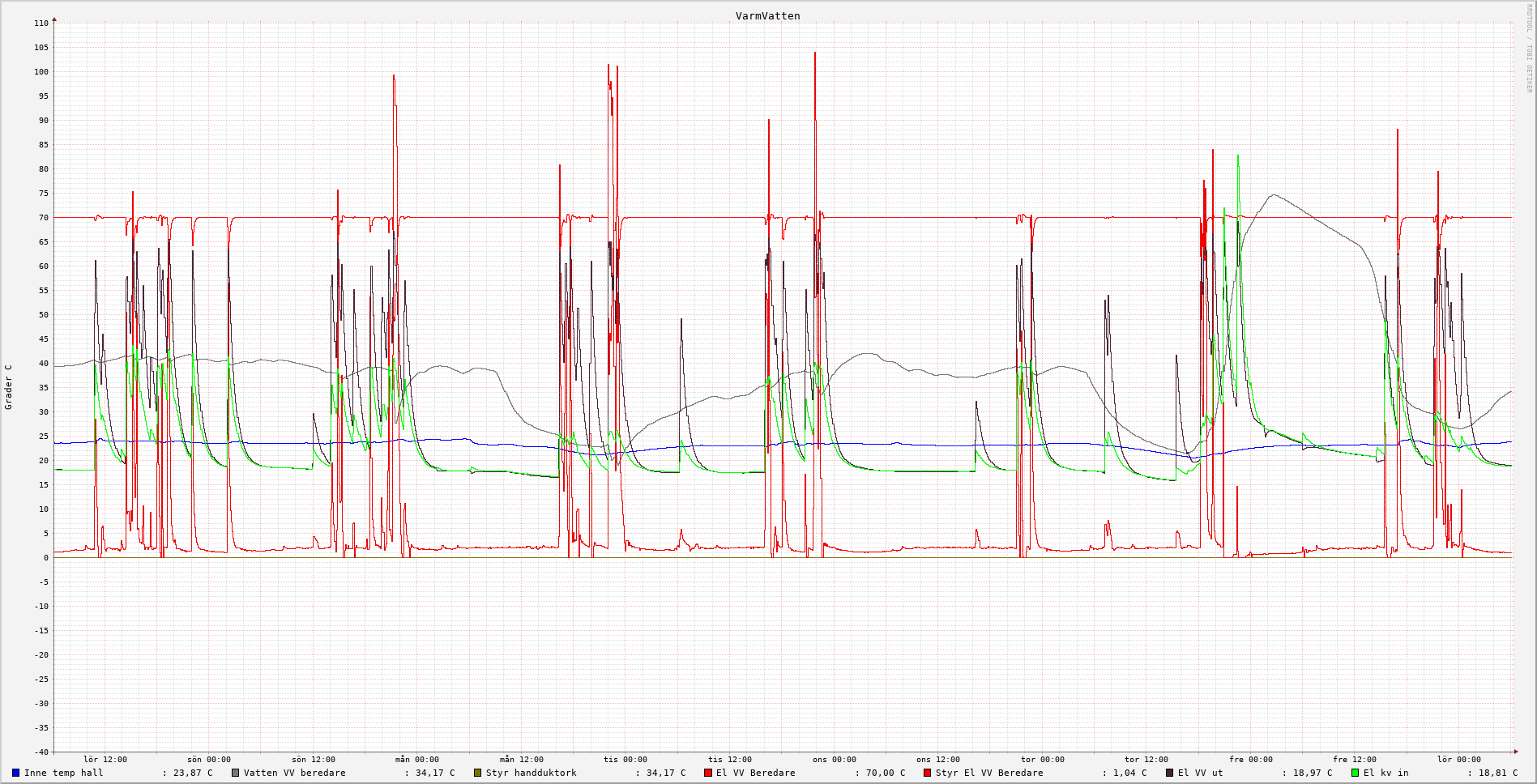Screen dimensions: 1537x784
Task: Click the lör 12:00 time axis label
Action: point(105,760)
